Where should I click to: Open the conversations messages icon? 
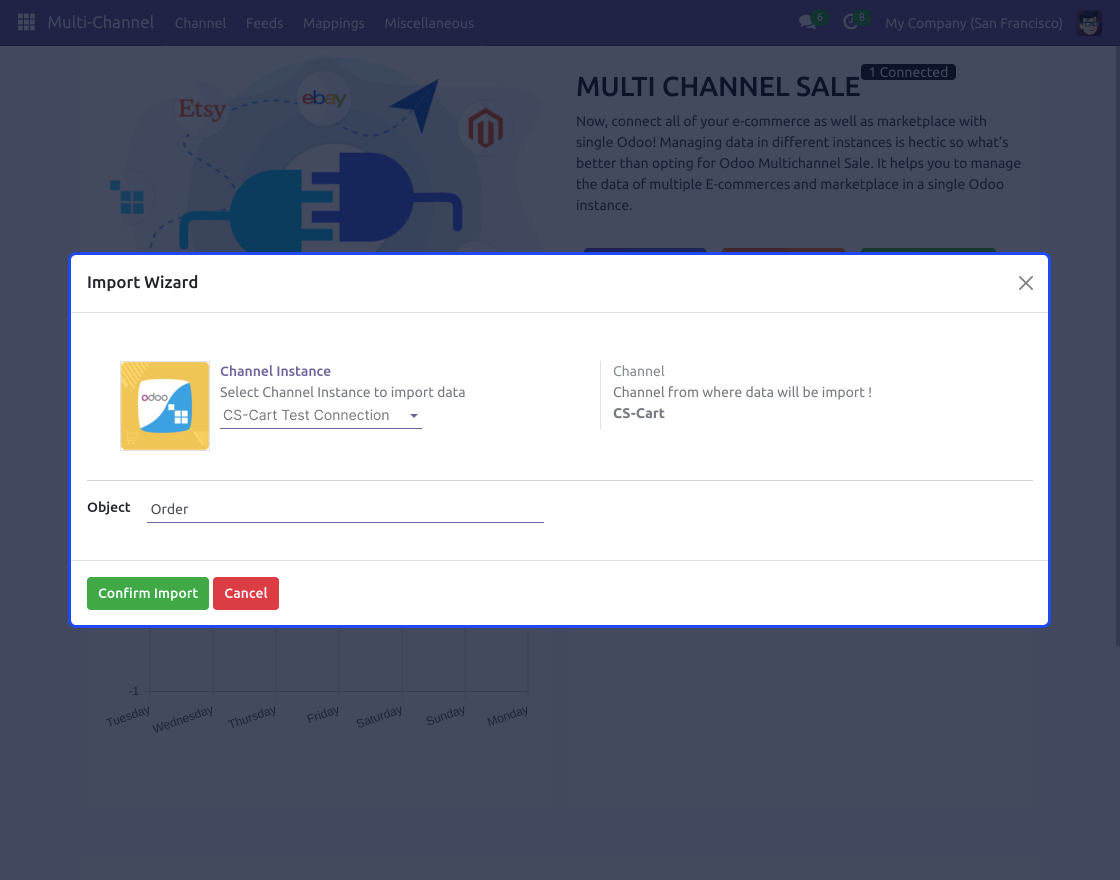click(x=807, y=22)
